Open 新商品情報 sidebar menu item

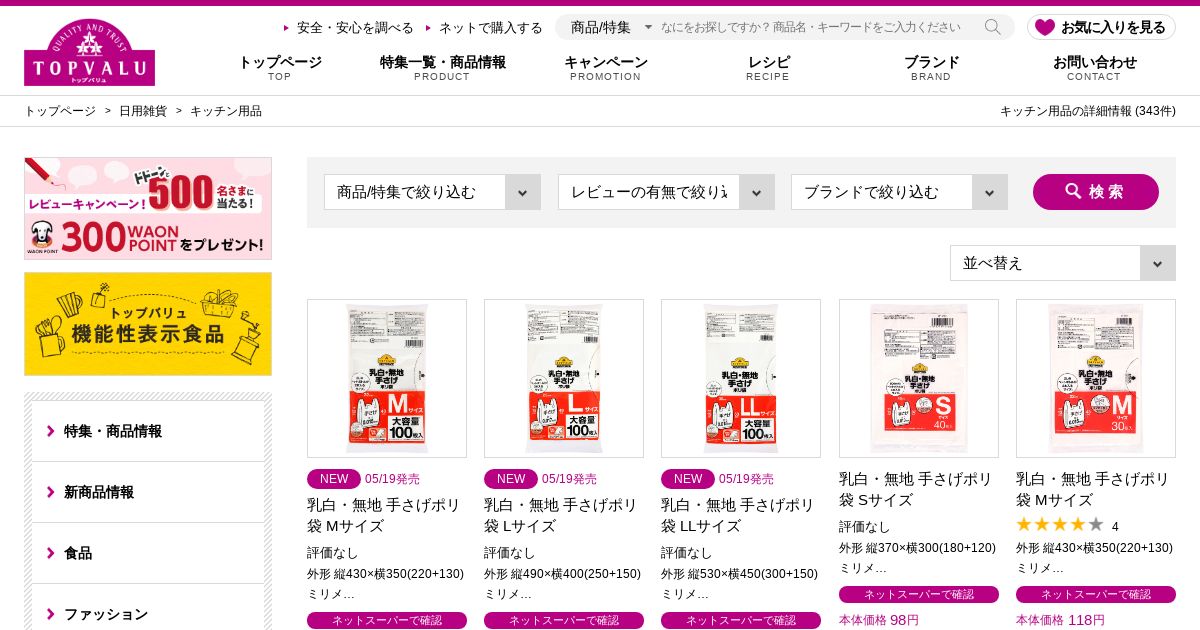tap(148, 492)
